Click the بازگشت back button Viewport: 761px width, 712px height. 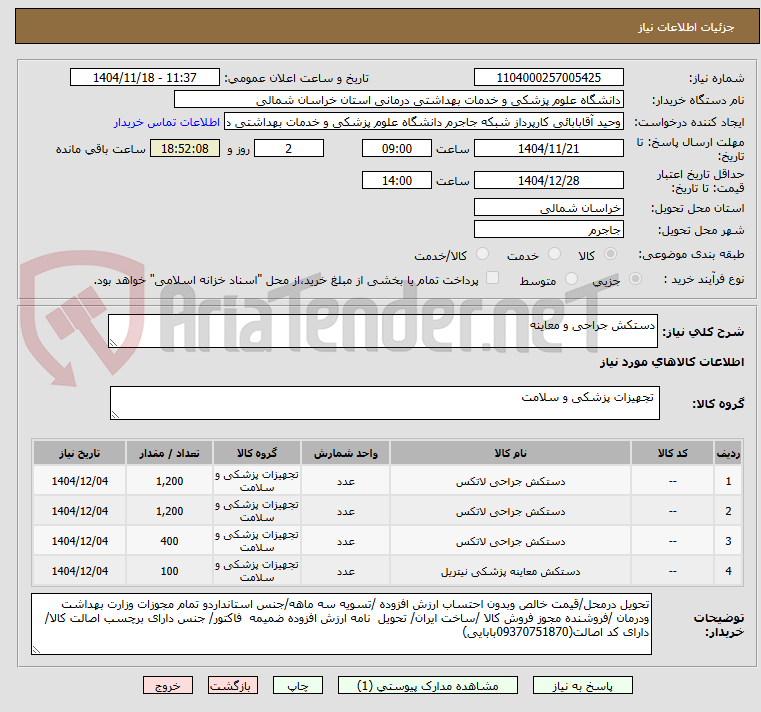[x=233, y=686]
